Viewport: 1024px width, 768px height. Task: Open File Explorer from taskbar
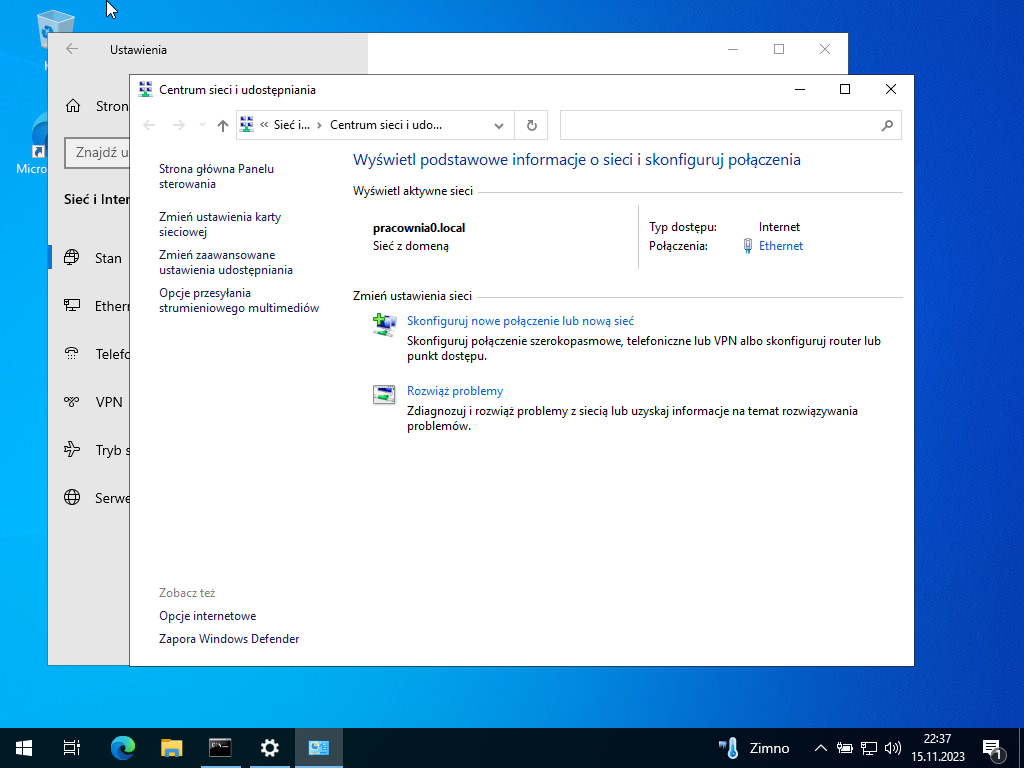pos(171,748)
